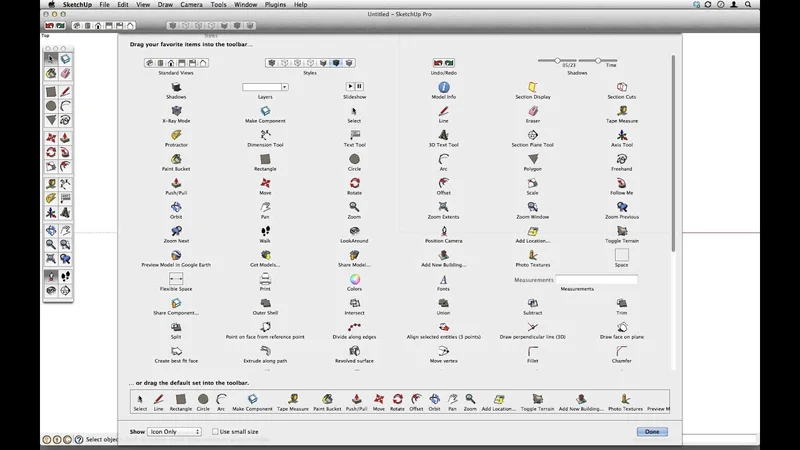Click the Colors wheel icon

(x=355, y=279)
